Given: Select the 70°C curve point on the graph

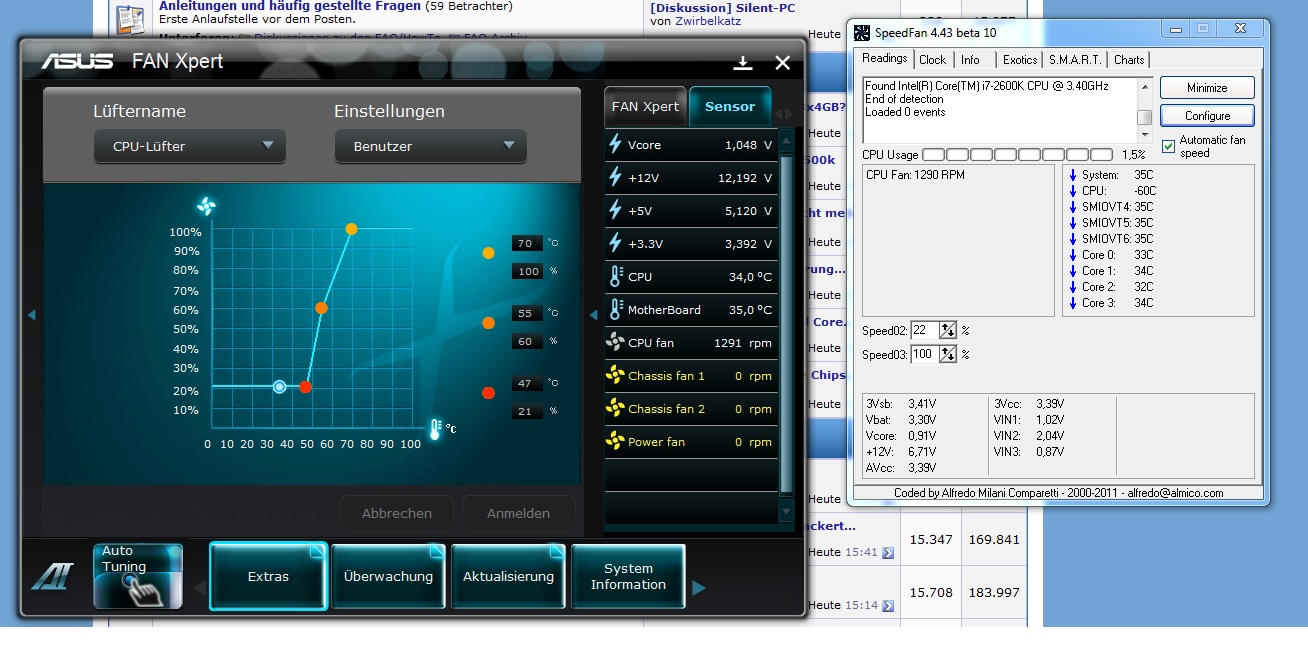Looking at the screenshot, I should click(x=351, y=229).
